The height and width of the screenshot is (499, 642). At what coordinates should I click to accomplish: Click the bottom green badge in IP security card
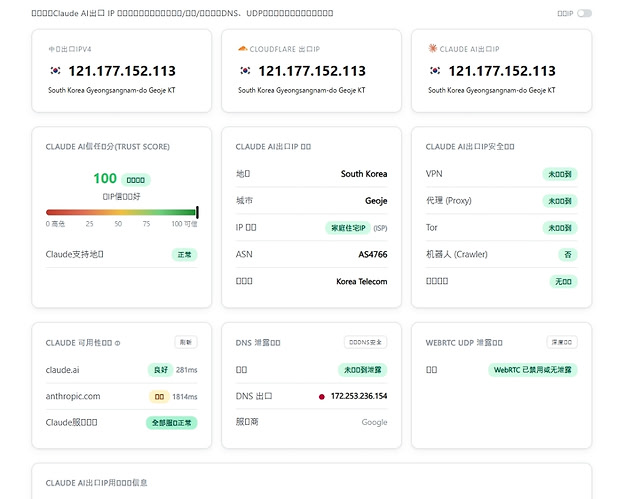563,282
